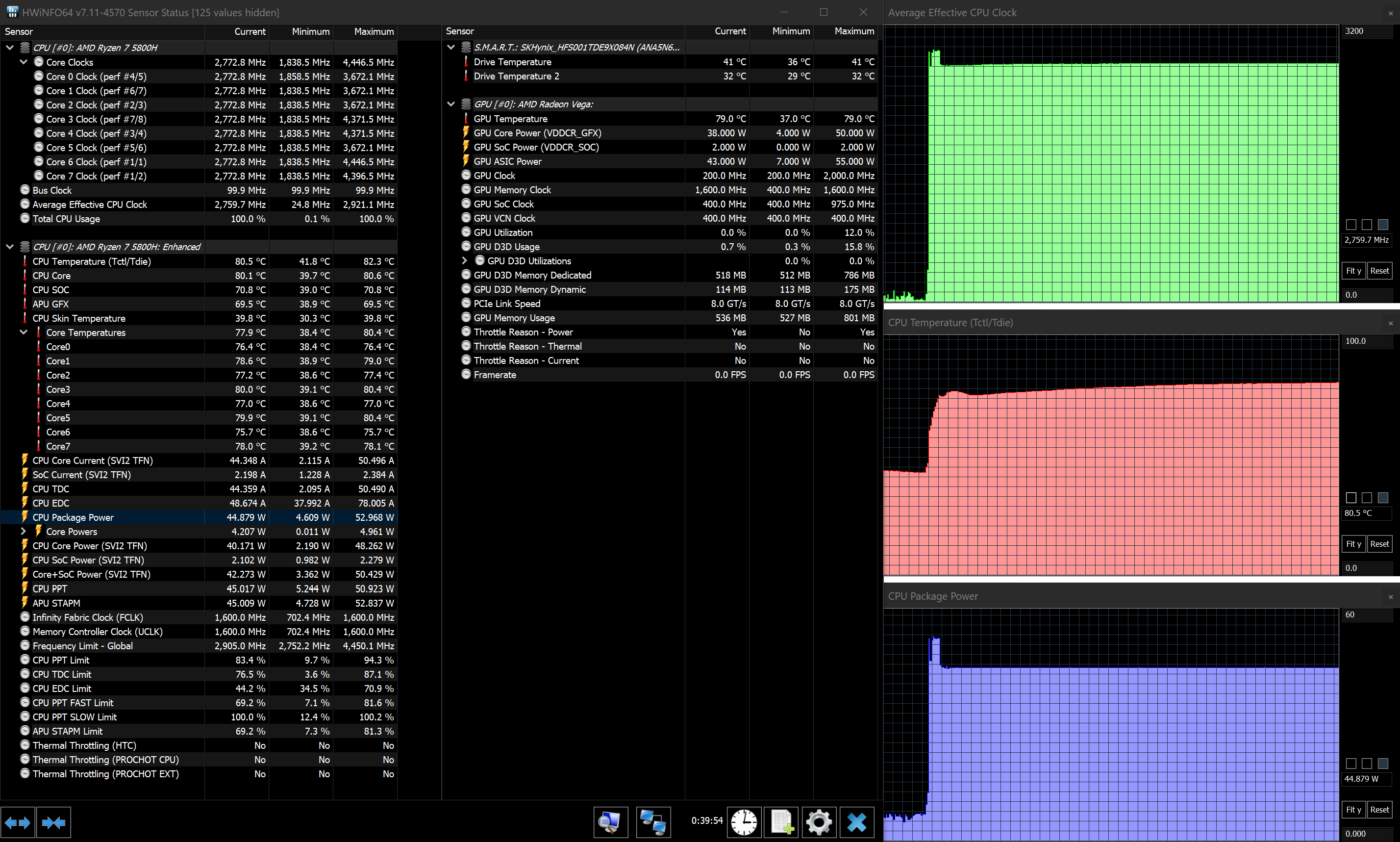Image resolution: width=1400 pixels, height=842 pixels.
Task: Click the clock reset timer icon
Action: coord(743,821)
